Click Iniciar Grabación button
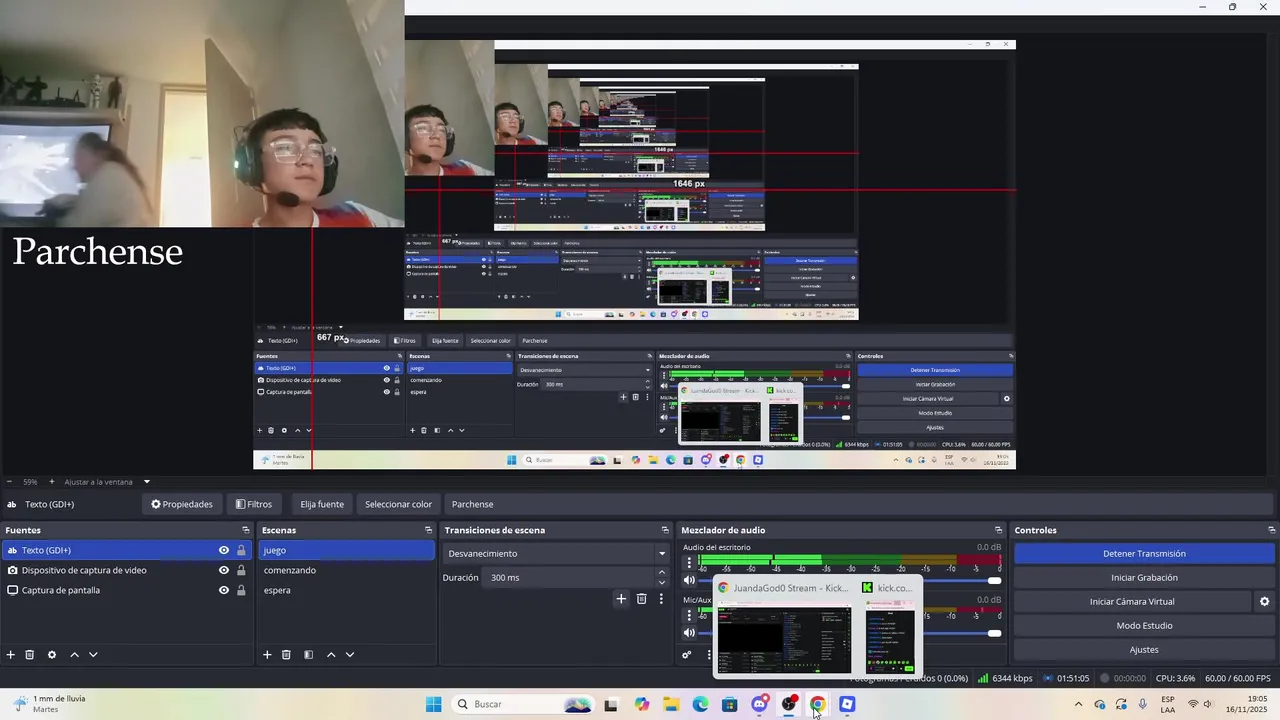 tap(1144, 577)
